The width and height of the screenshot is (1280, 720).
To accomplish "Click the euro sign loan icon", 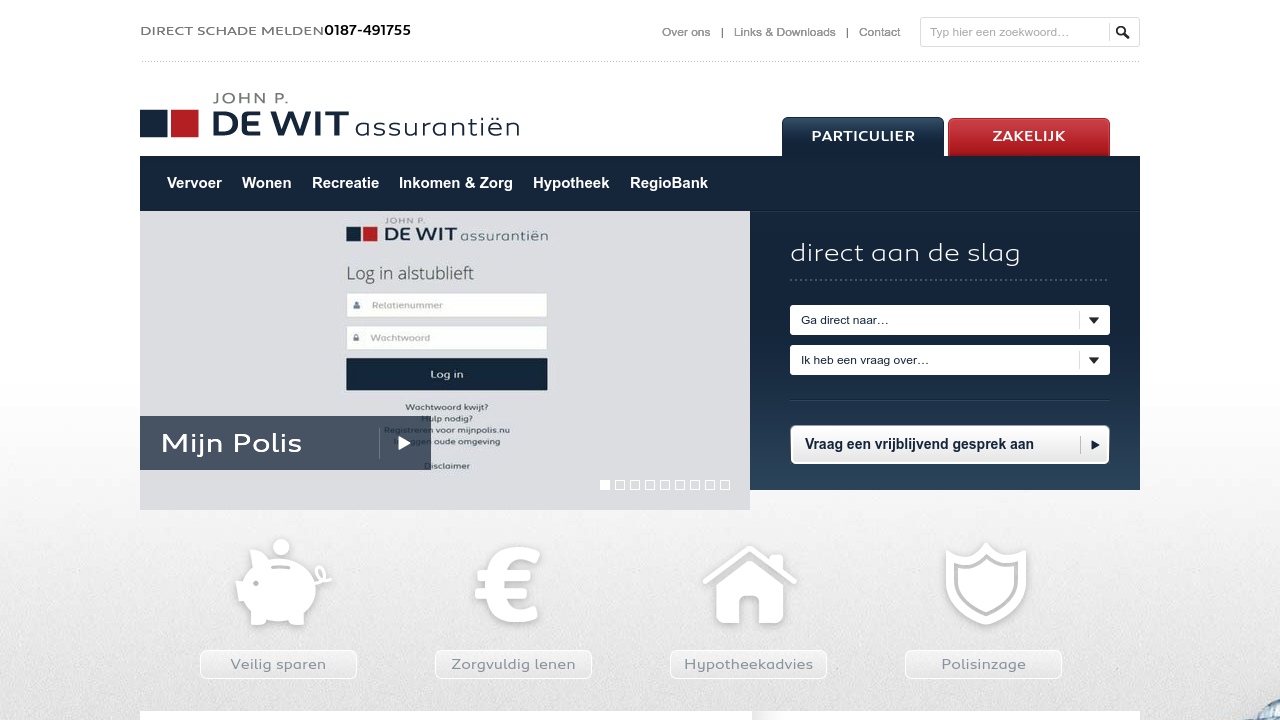I will [x=508, y=586].
